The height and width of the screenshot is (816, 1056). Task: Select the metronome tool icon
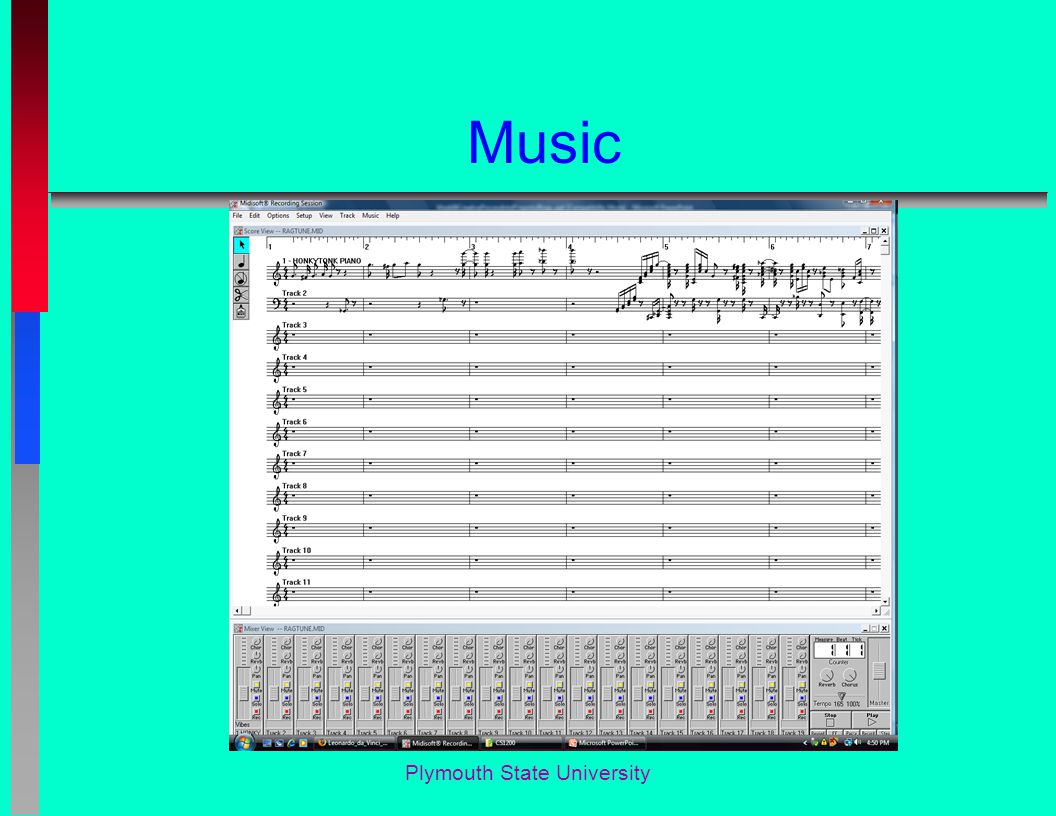pyautogui.click(x=241, y=311)
